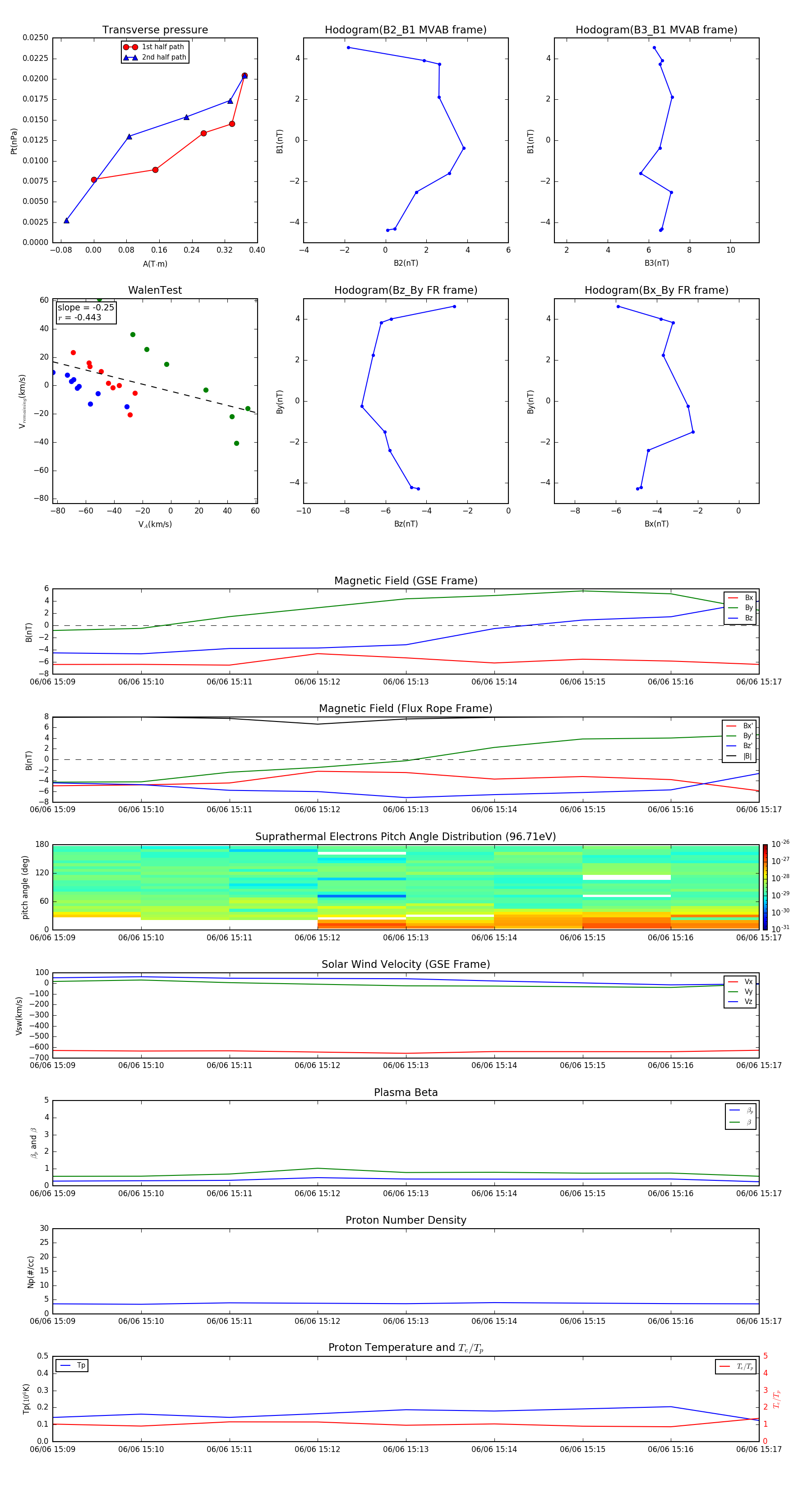812x1489 pixels.
Task: Click the 'Np(#/cc)' axis label
Action: pyautogui.click(x=31, y=1272)
